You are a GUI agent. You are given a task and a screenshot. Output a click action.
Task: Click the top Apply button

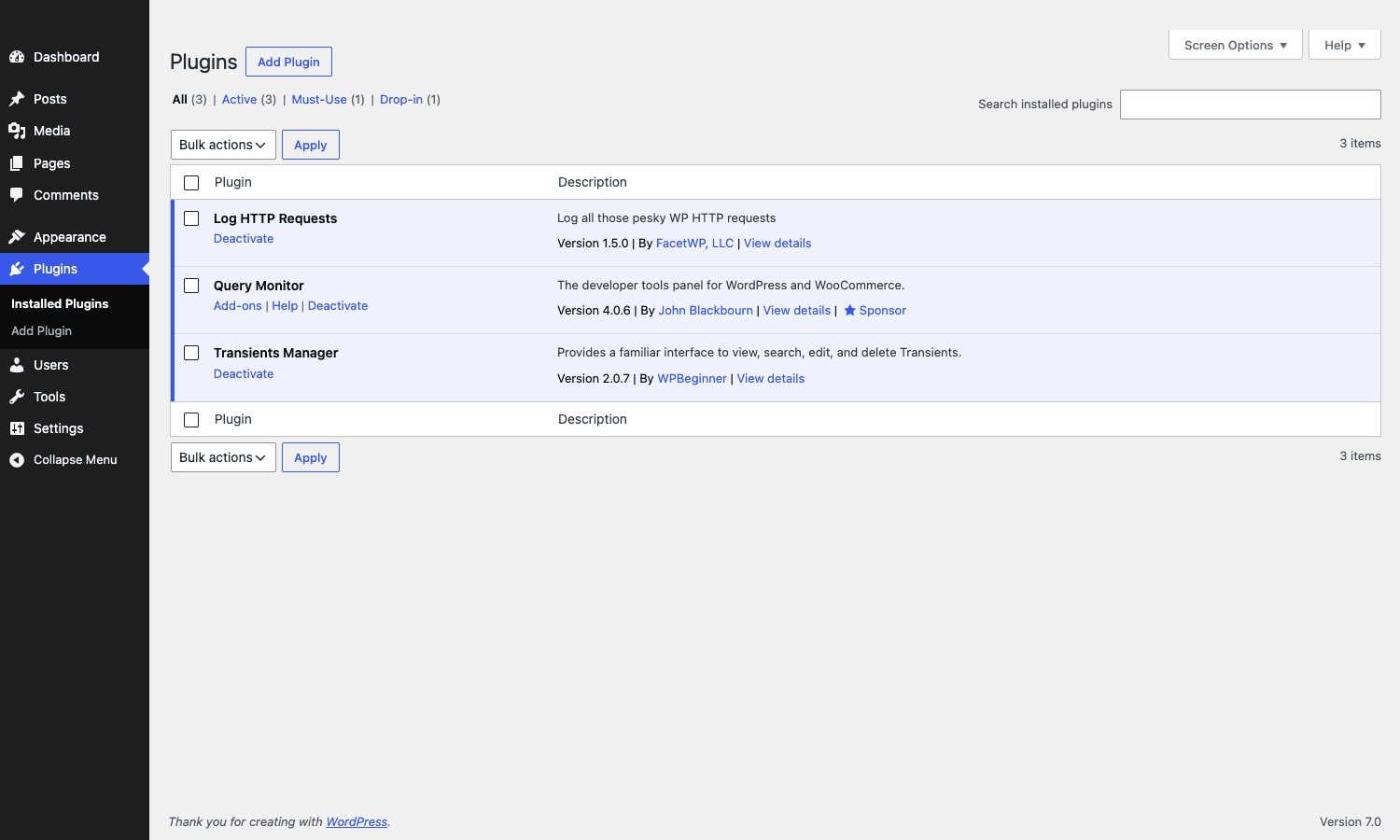311,145
